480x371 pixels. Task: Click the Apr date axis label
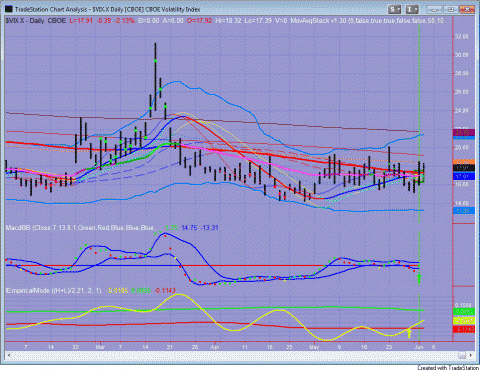click(x=216, y=347)
